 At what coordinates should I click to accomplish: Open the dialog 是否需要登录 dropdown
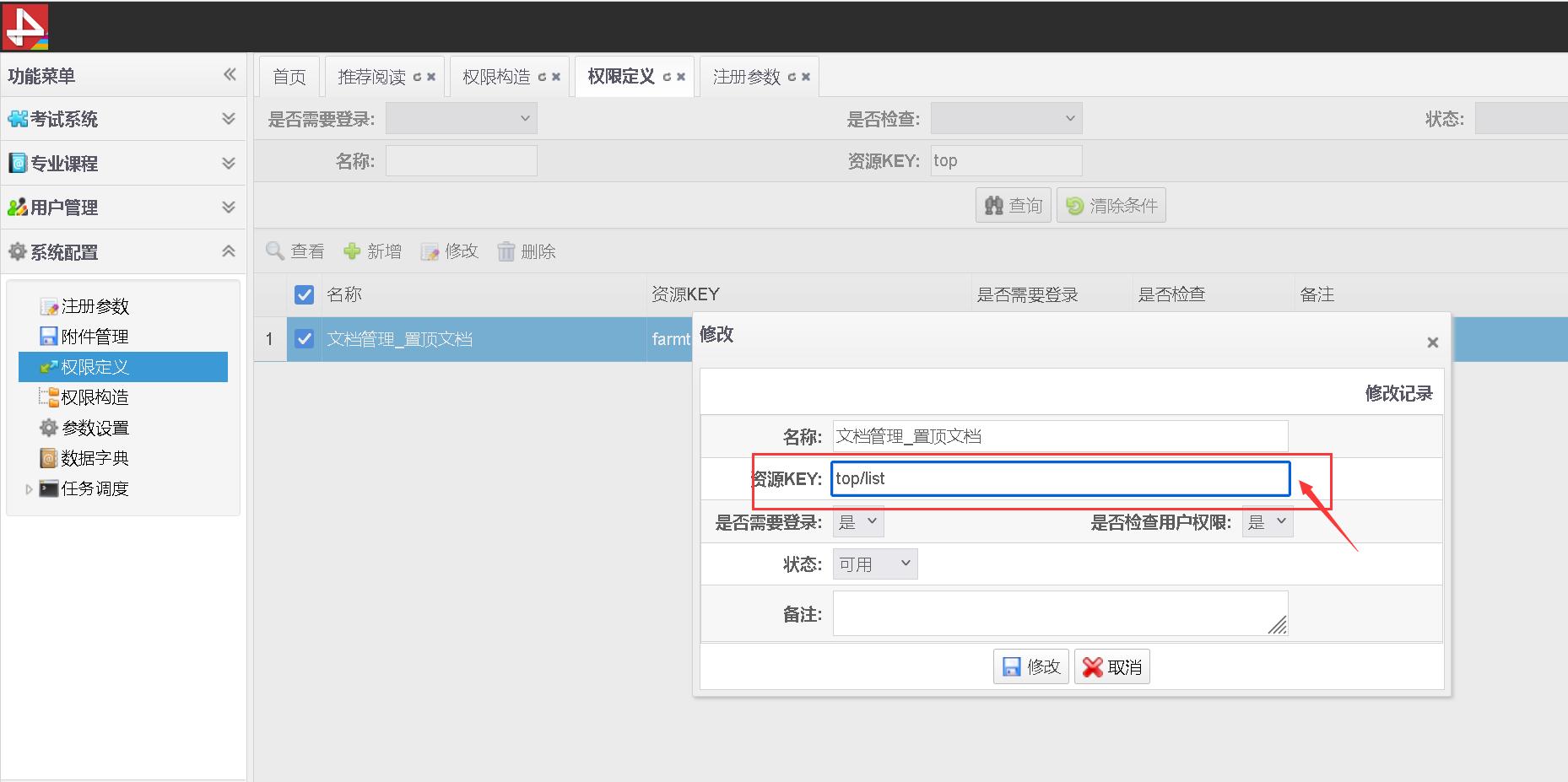pos(858,522)
